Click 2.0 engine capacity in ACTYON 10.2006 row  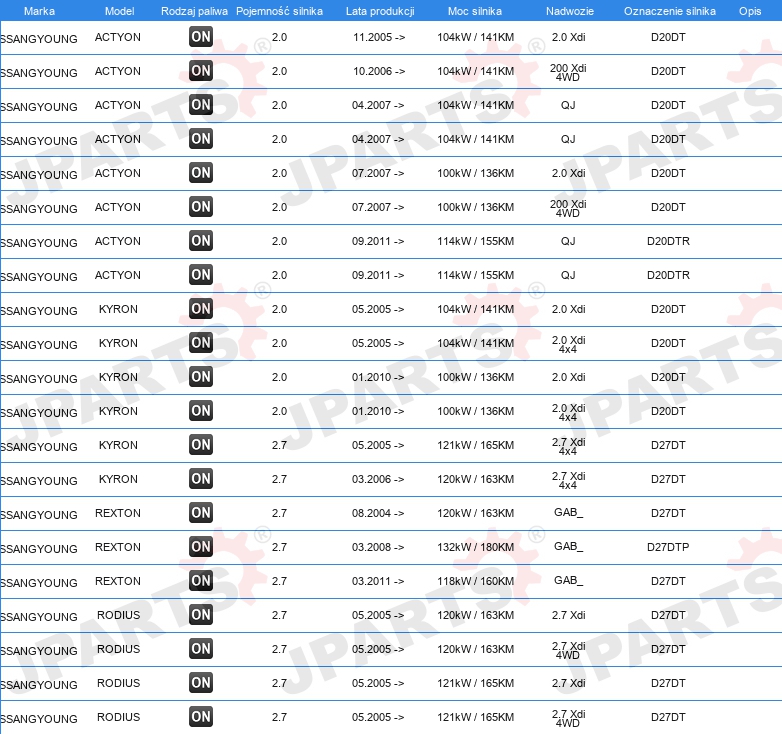(x=279, y=71)
